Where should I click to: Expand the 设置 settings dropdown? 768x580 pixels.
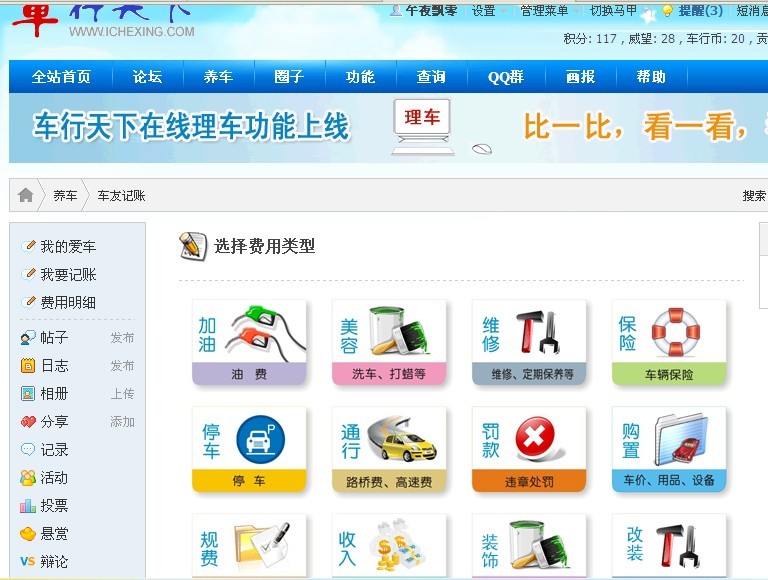click(489, 10)
